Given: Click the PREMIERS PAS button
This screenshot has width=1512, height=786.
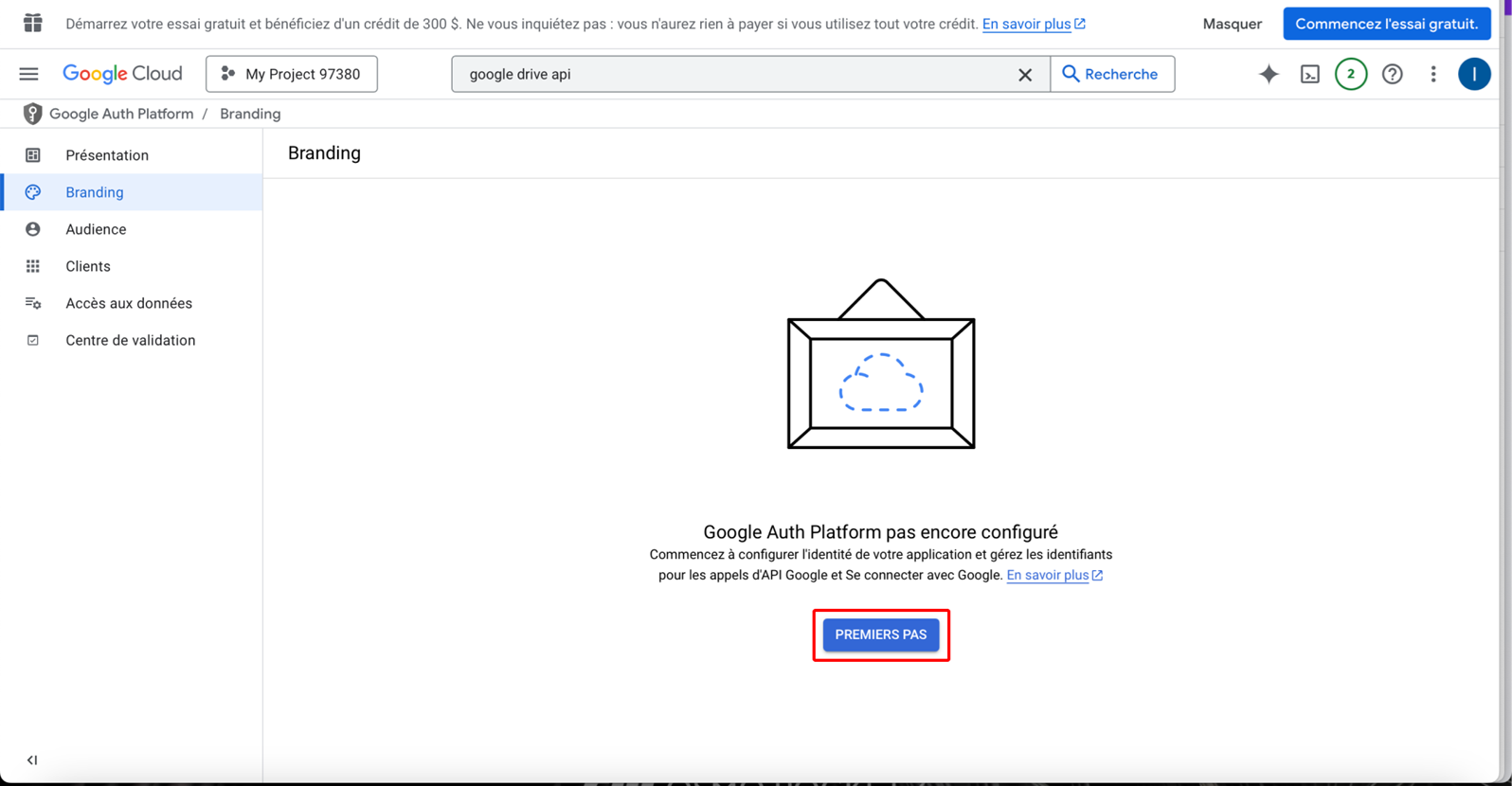Looking at the screenshot, I should click(x=881, y=634).
